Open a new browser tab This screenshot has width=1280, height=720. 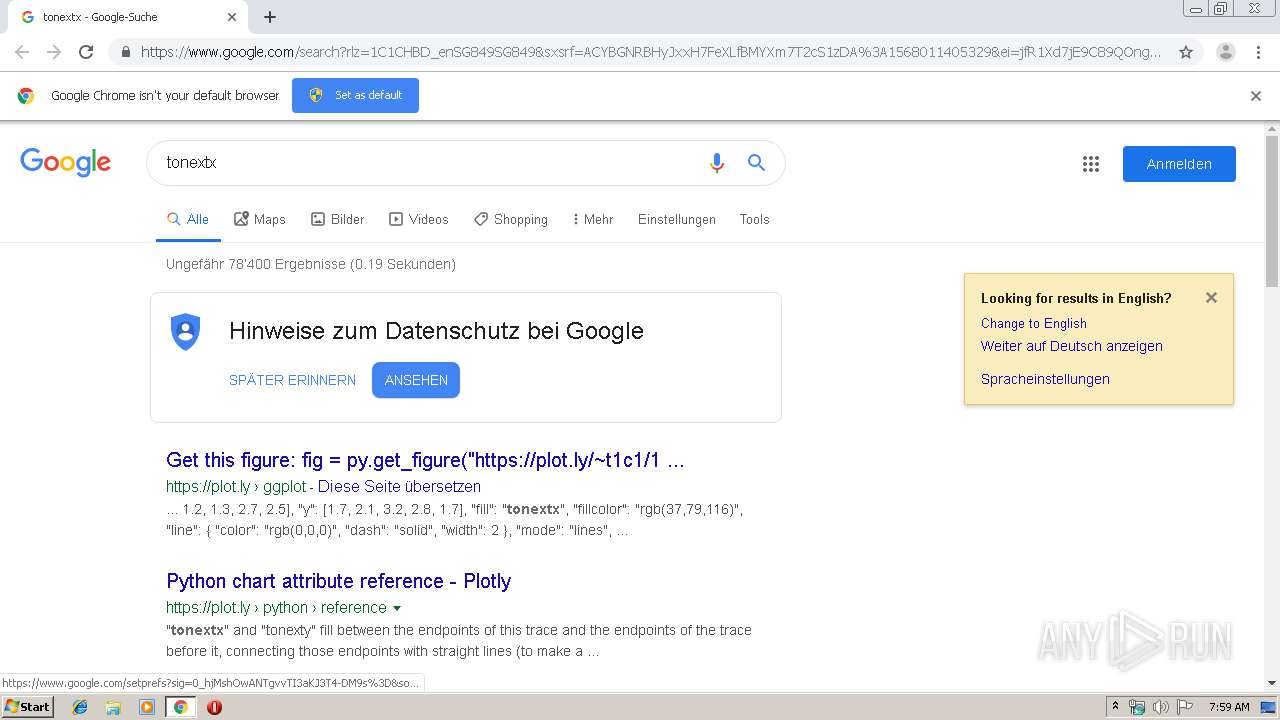click(x=270, y=17)
